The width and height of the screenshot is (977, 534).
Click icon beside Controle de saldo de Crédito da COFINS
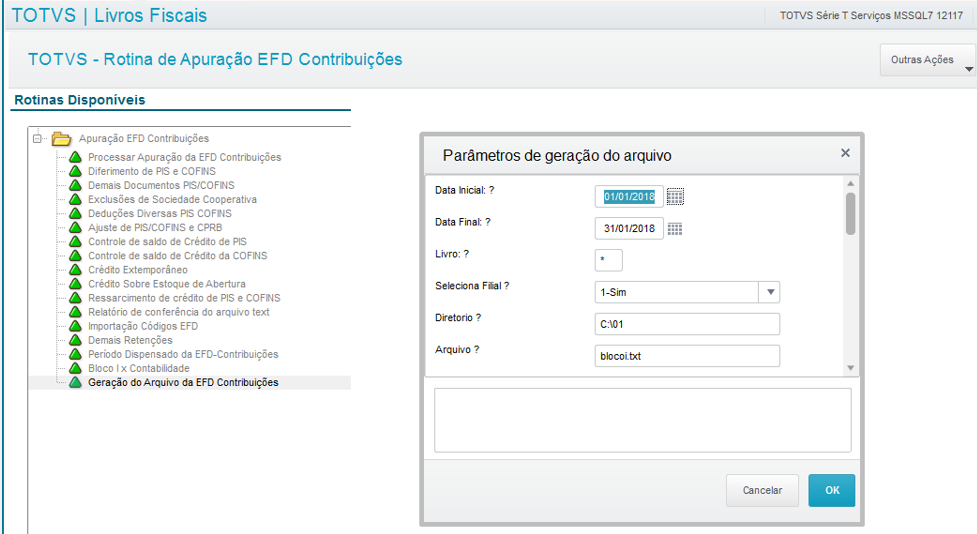[x=75, y=255]
